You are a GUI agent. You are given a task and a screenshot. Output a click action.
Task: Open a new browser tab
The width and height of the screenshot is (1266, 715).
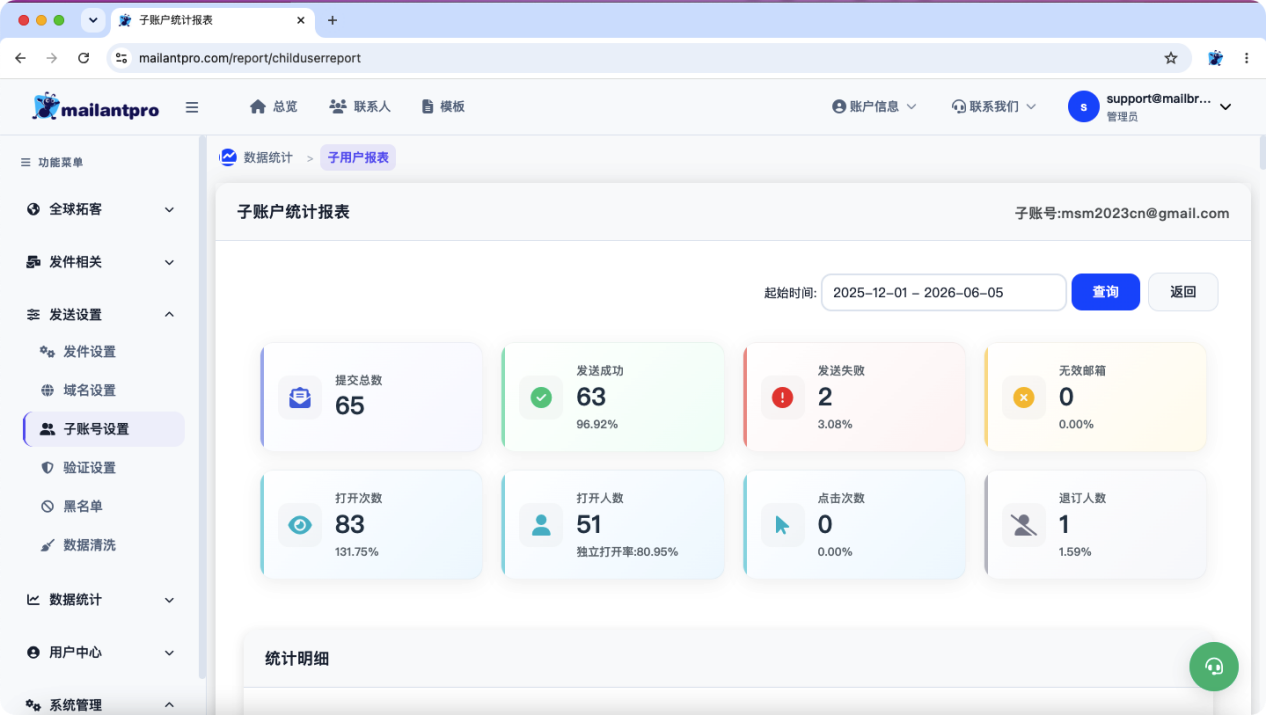click(x=333, y=20)
